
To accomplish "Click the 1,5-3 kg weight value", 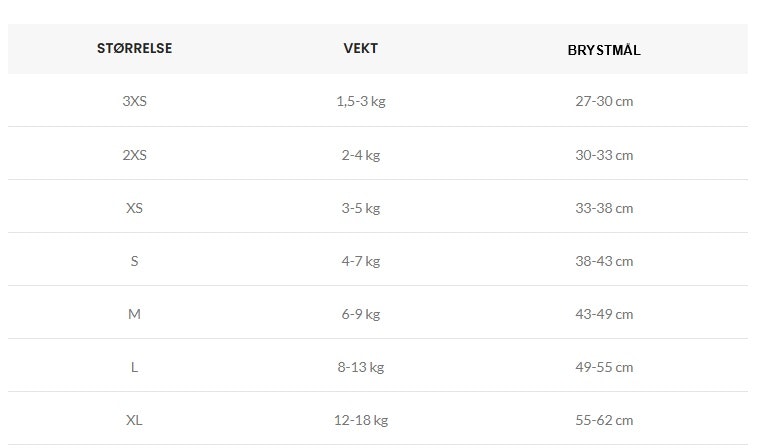I will pyautogui.click(x=361, y=101).
